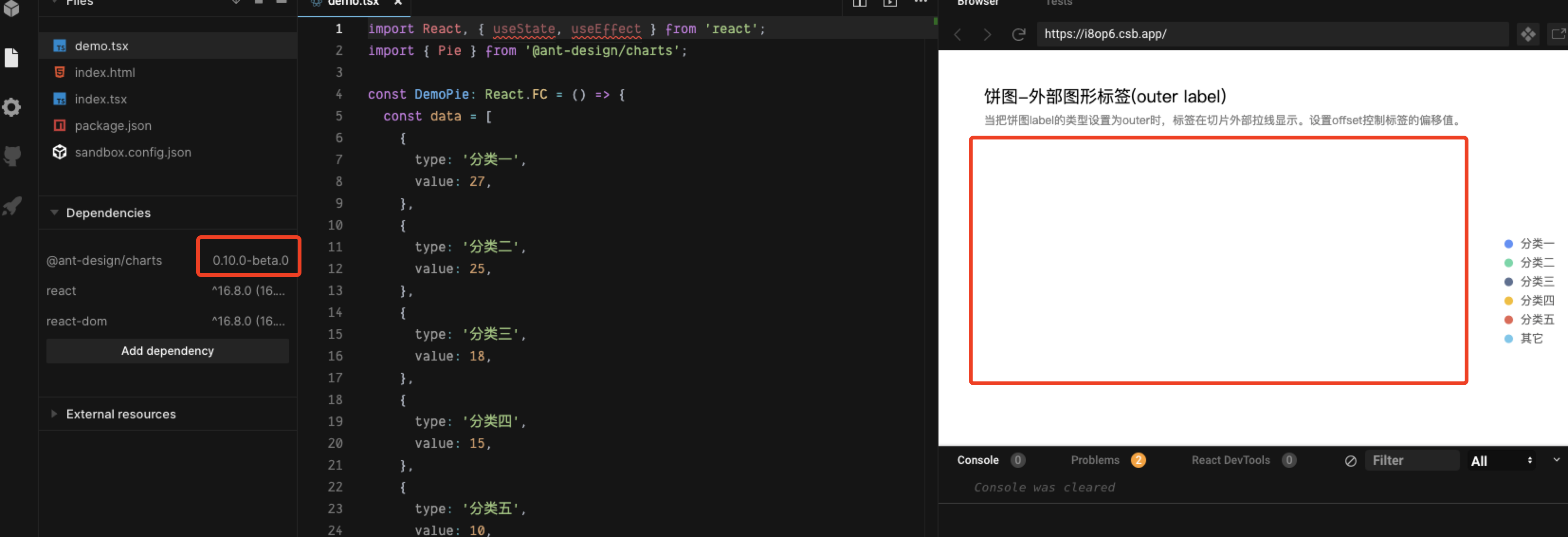Open the preview in a new window icon

(x=1560, y=34)
